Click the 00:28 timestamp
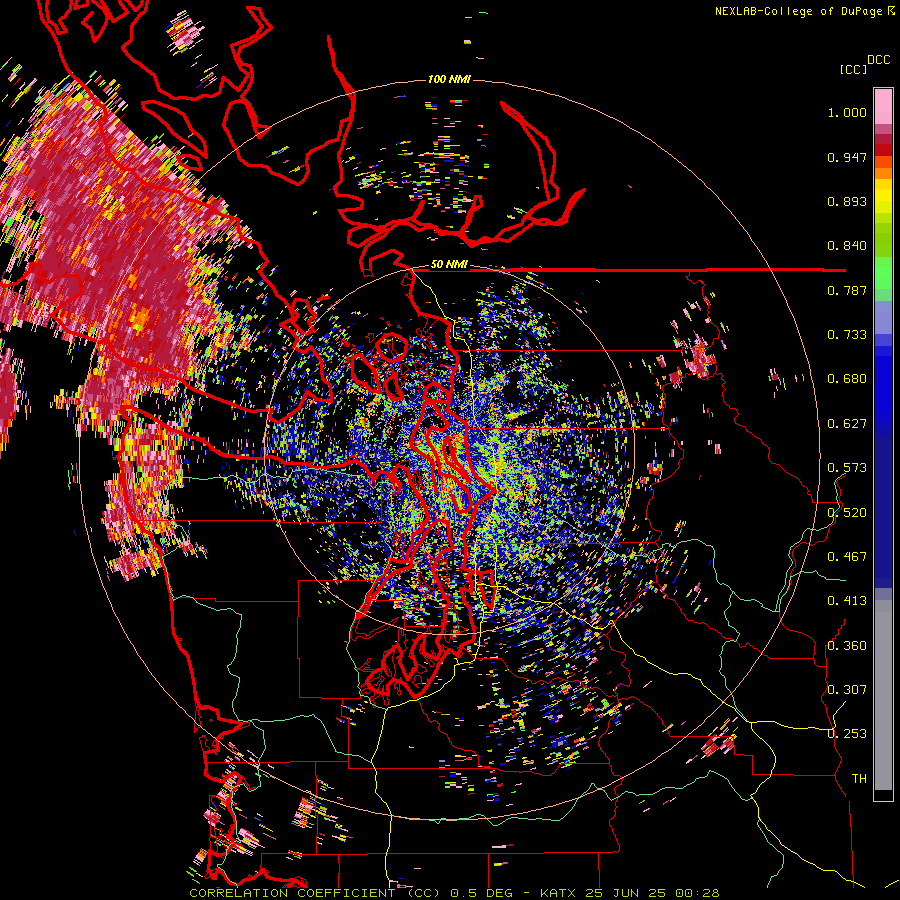 (695, 893)
